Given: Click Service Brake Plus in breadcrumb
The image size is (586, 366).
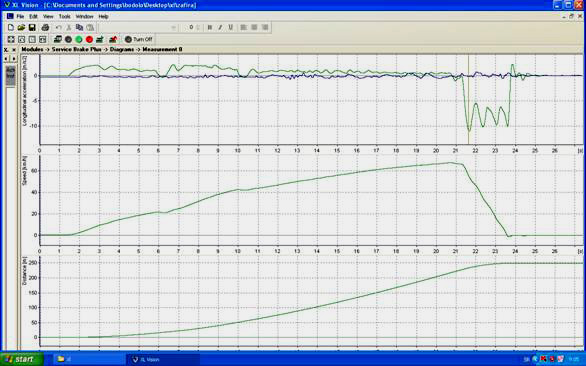Looking at the screenshot, I should [76, 49].
